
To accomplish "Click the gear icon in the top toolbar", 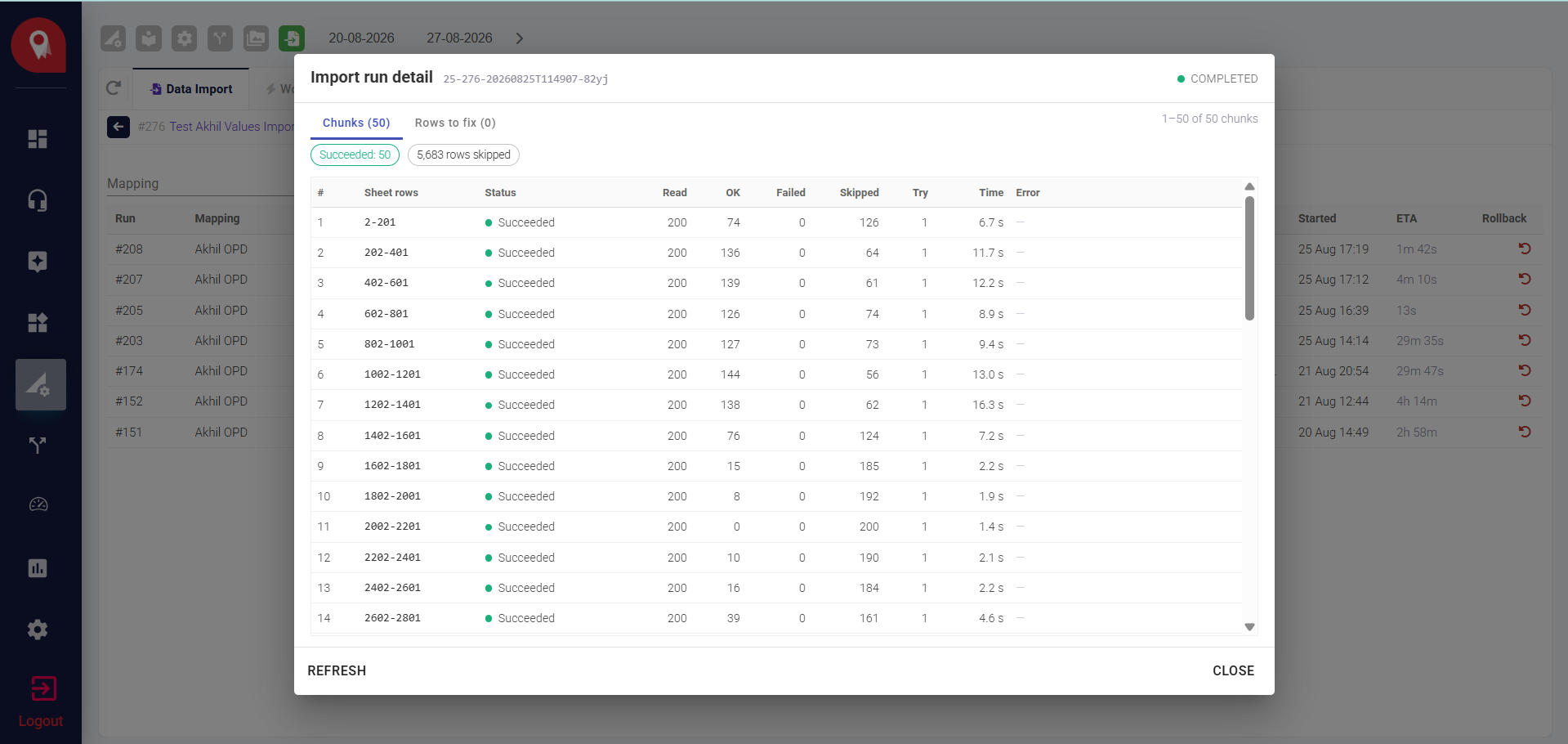I will 185,38.
